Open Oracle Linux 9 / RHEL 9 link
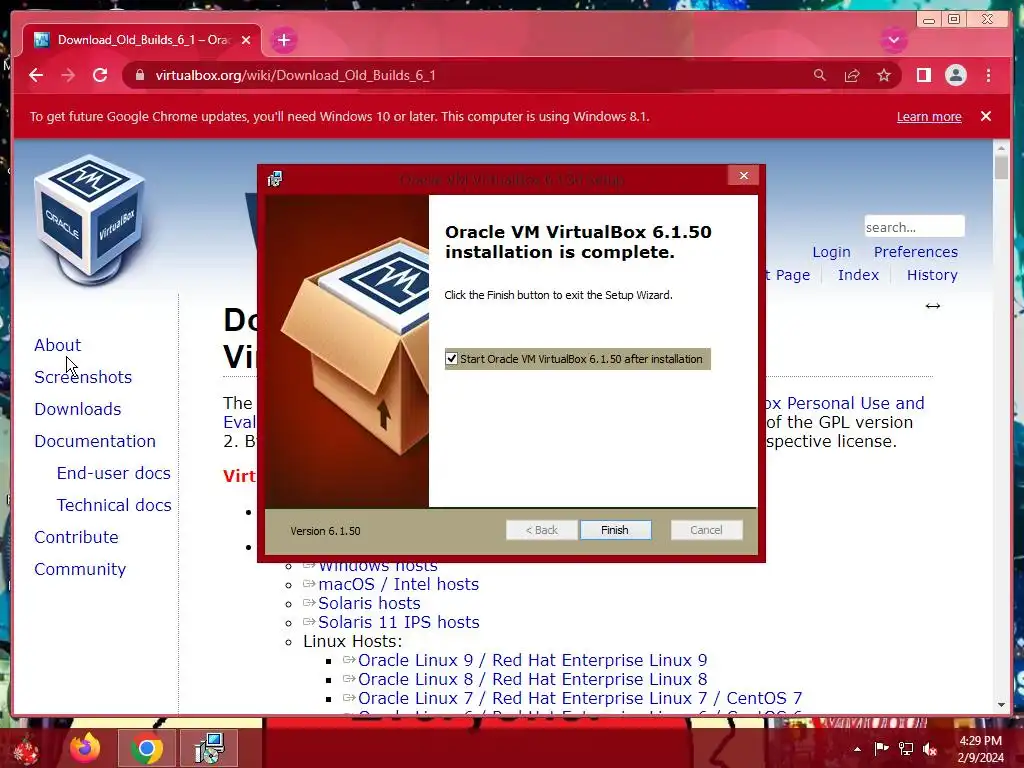The image size is (1024, 768). 532,660
